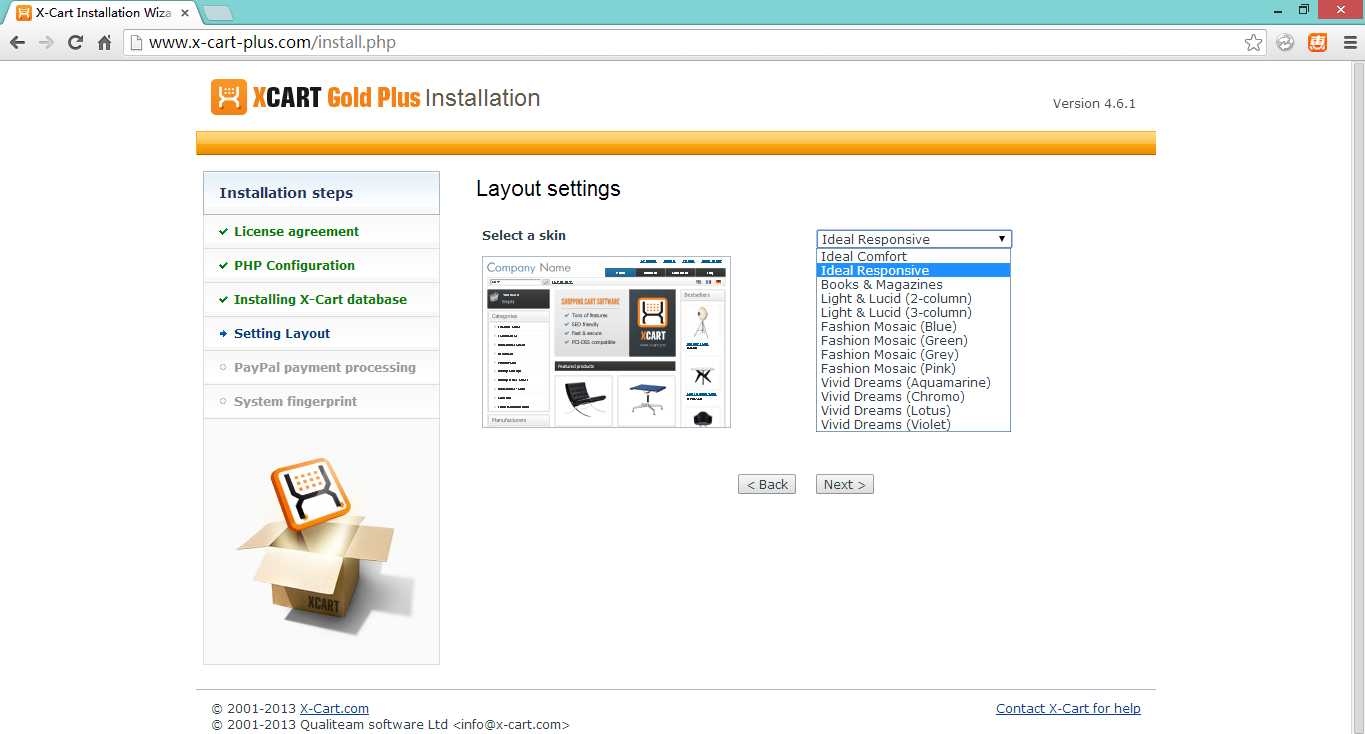
Task: Choose the Ideal Responsive option in the list
Action: point(913,270)
